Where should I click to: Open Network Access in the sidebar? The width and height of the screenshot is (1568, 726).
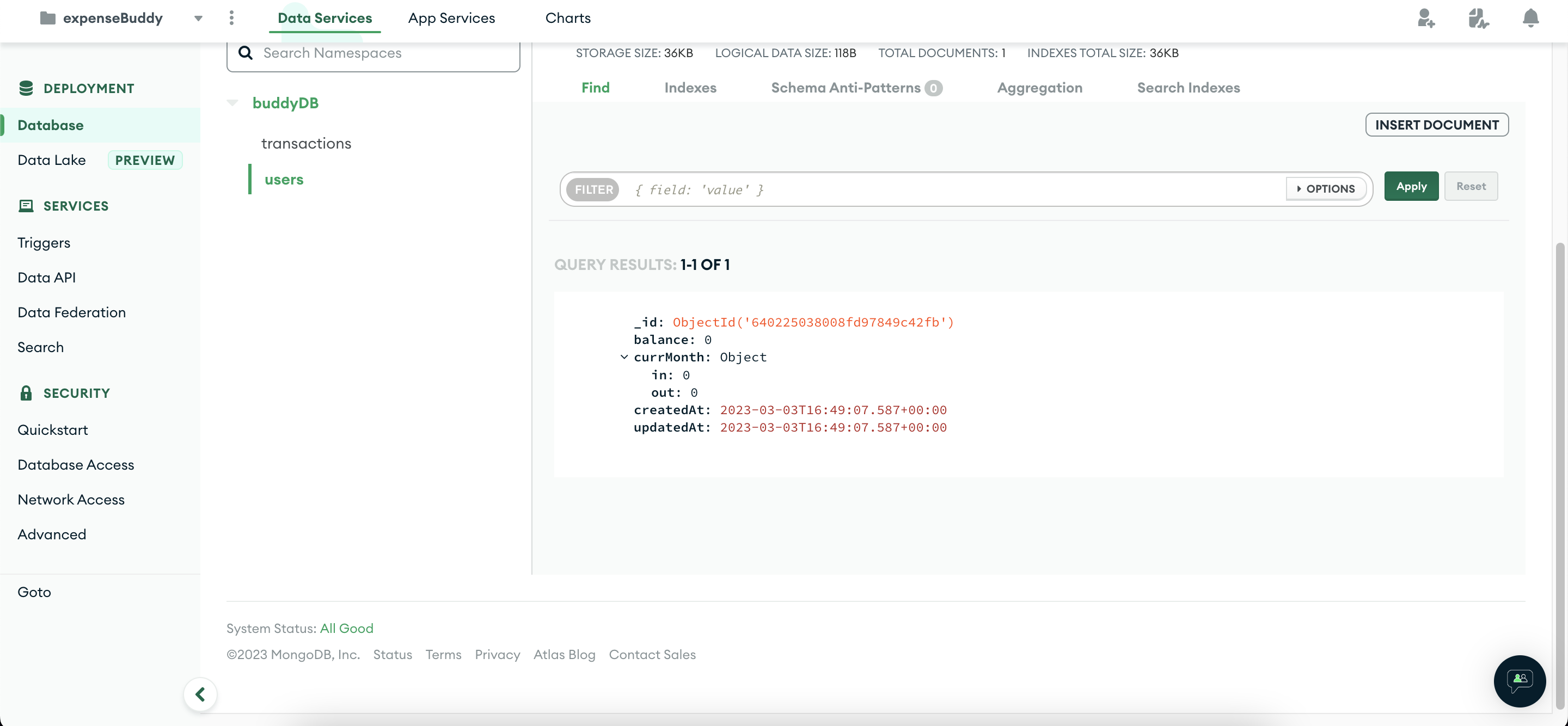pos(71,499)
